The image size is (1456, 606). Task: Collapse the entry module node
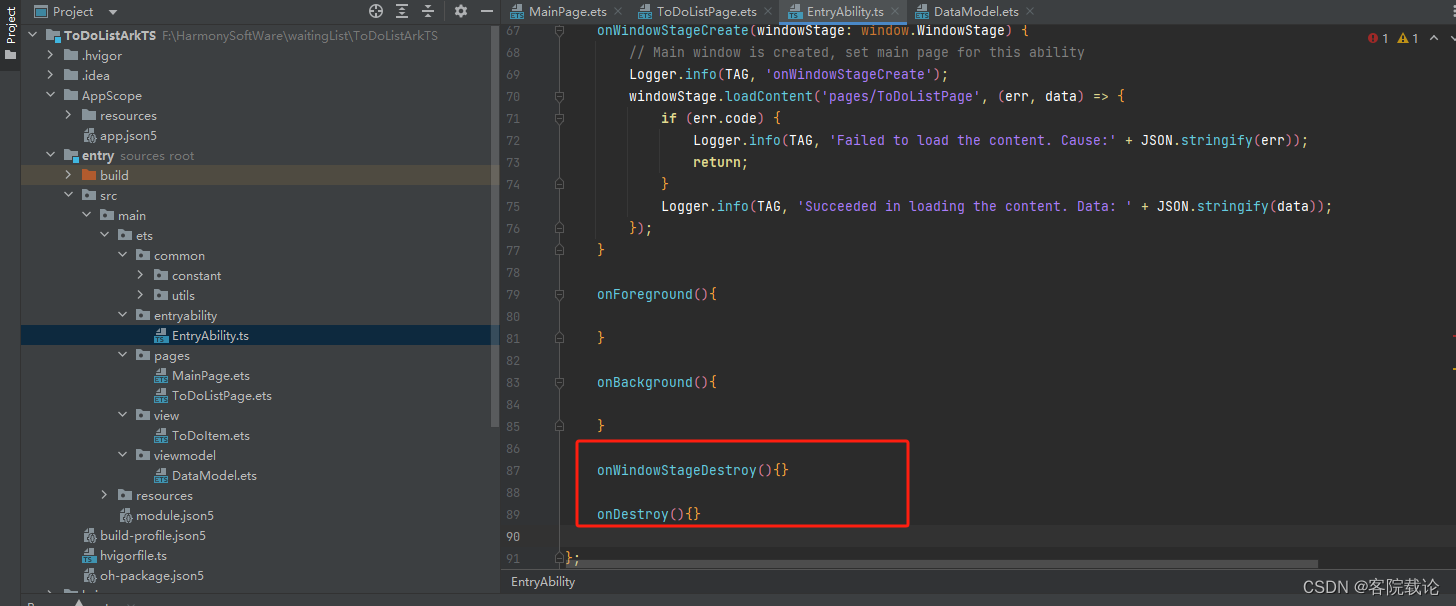coord(51,155)
